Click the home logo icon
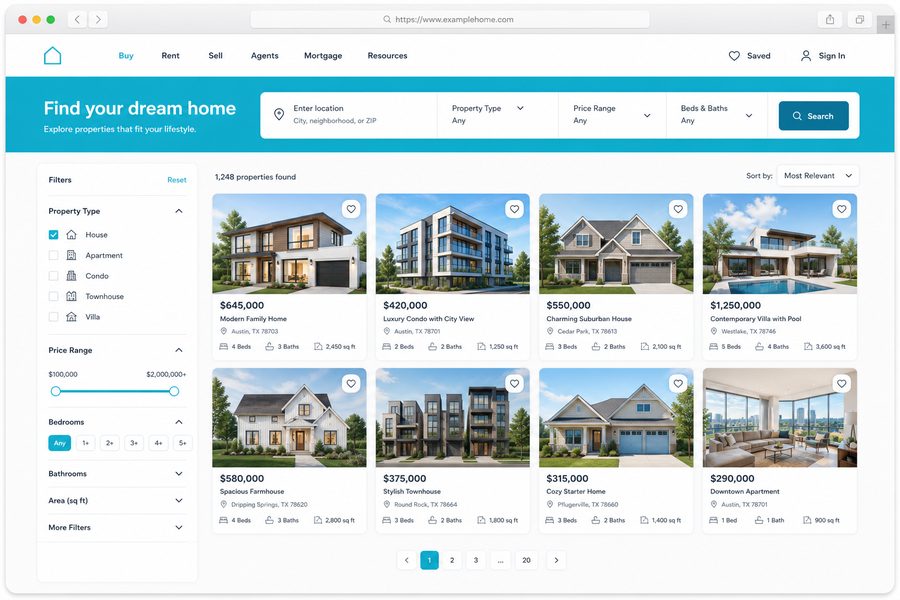900x600 pixels. (x=52, y=56)
